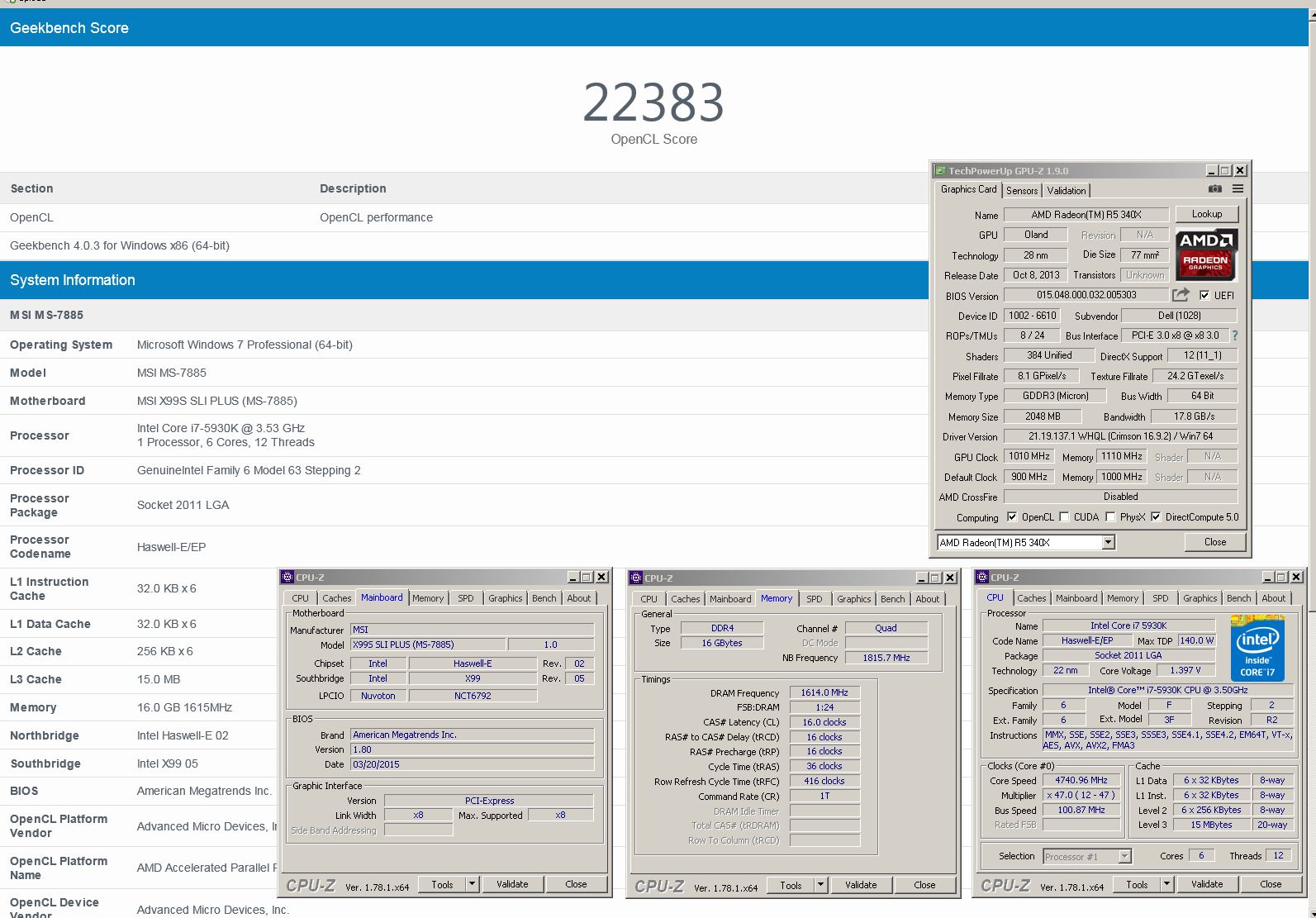This screenshot has width=1316, height=918.
Task: Open the AMD Radeon R5 340X GPU dropdown
Action: coord(1109,543)
